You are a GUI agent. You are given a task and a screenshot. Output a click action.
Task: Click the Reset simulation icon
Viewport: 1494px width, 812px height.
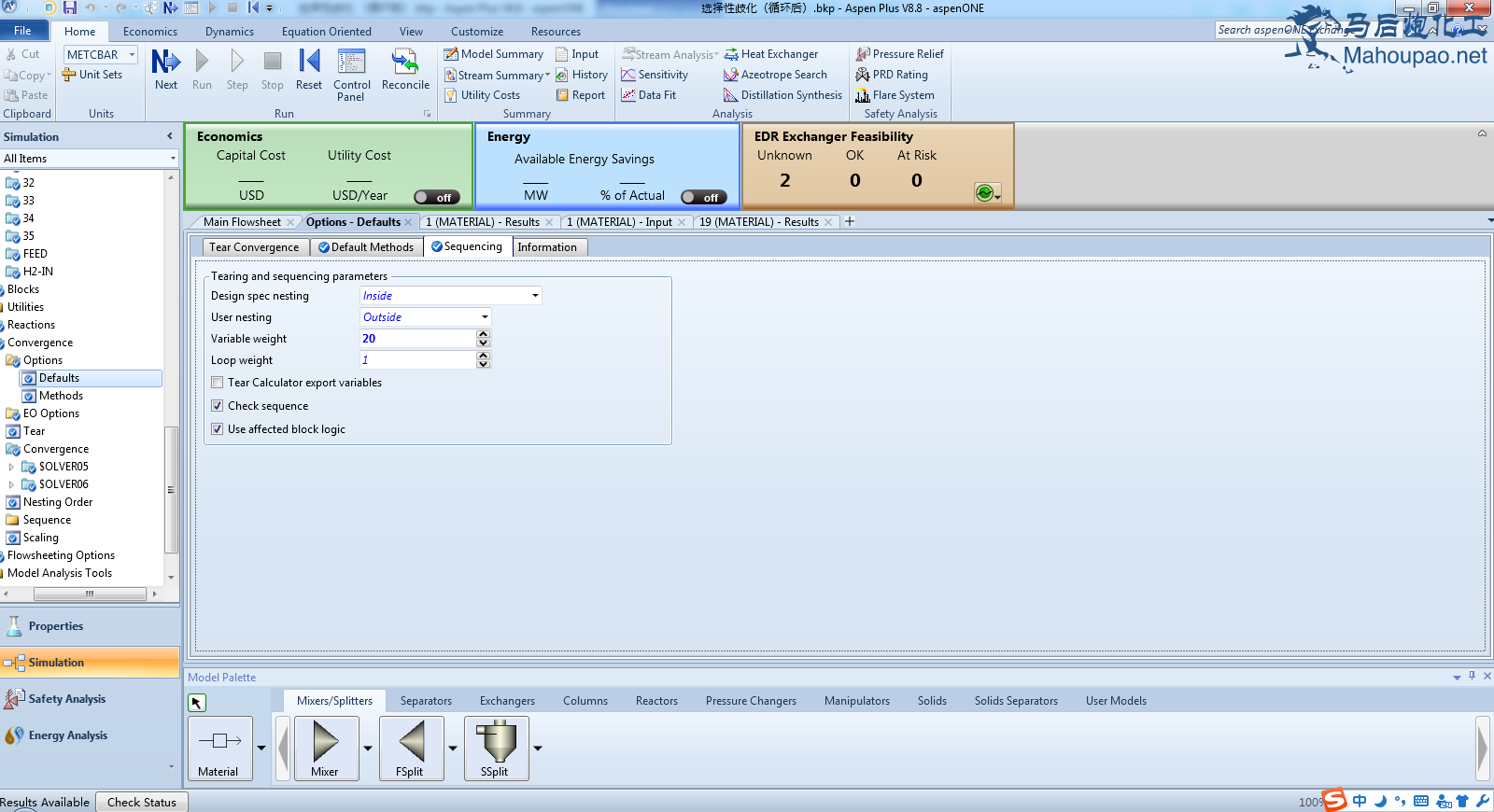tap(309, 70)
